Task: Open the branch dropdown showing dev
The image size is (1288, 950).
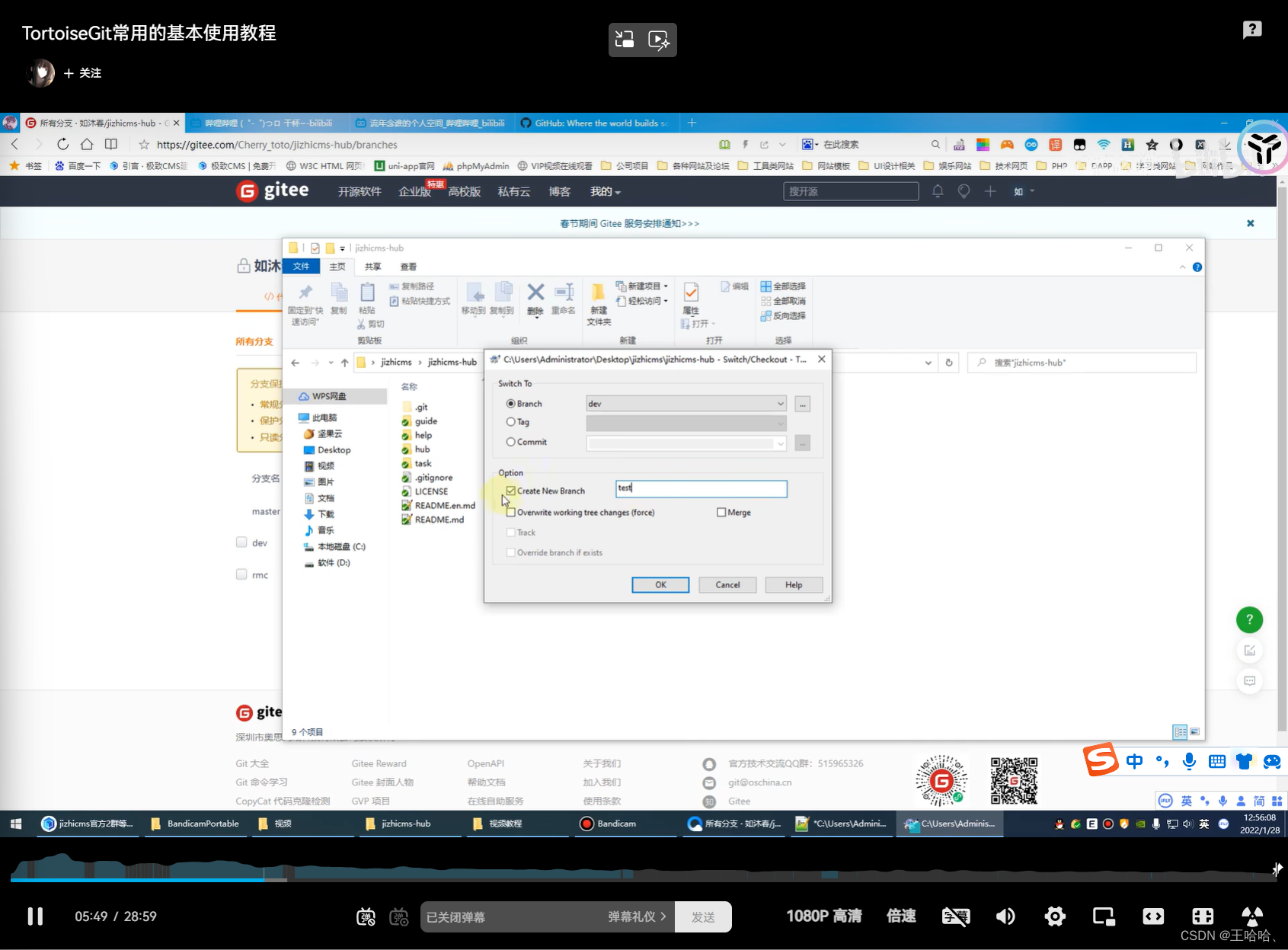Action: [x=686, y=404]
